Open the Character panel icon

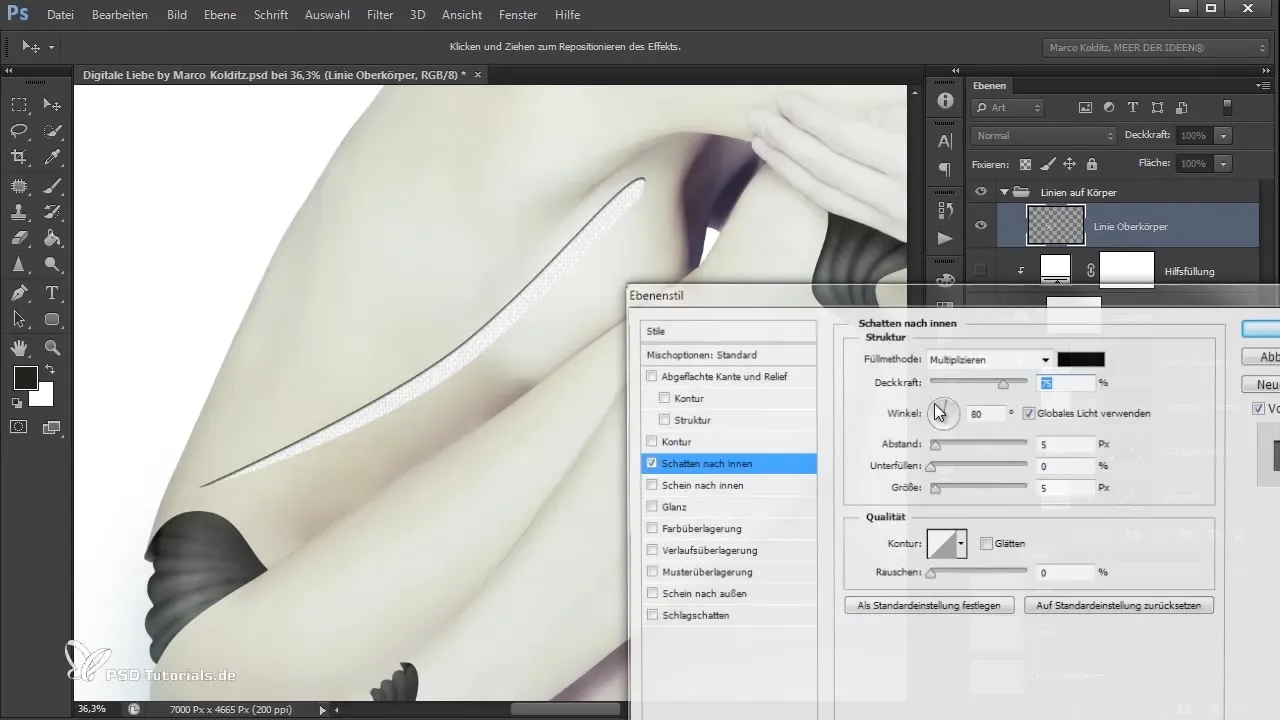point(945,141)
